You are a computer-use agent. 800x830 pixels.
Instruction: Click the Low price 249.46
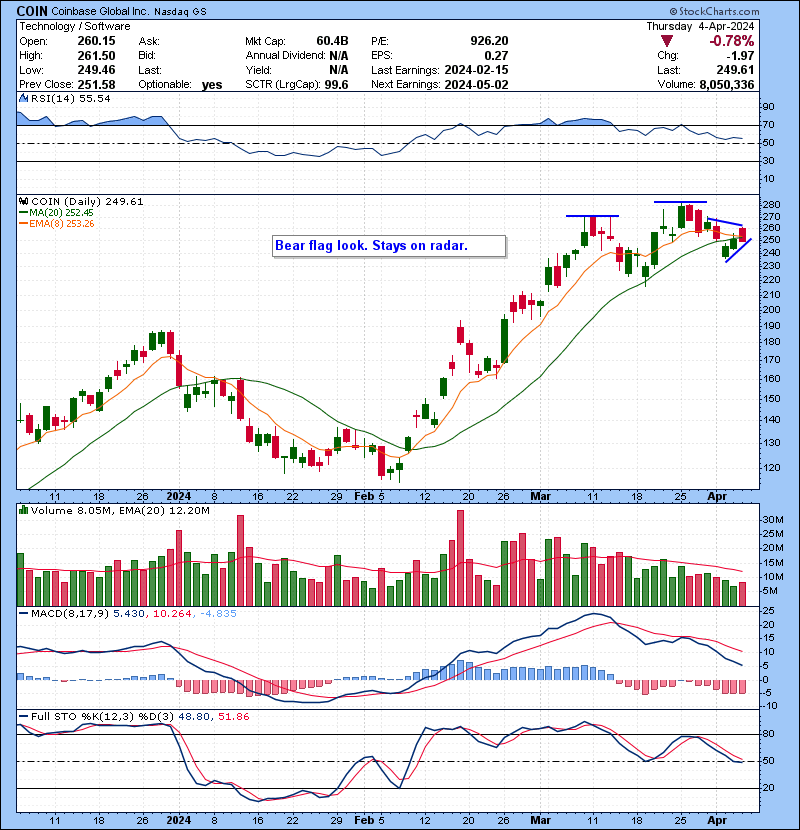coord(96,70)
